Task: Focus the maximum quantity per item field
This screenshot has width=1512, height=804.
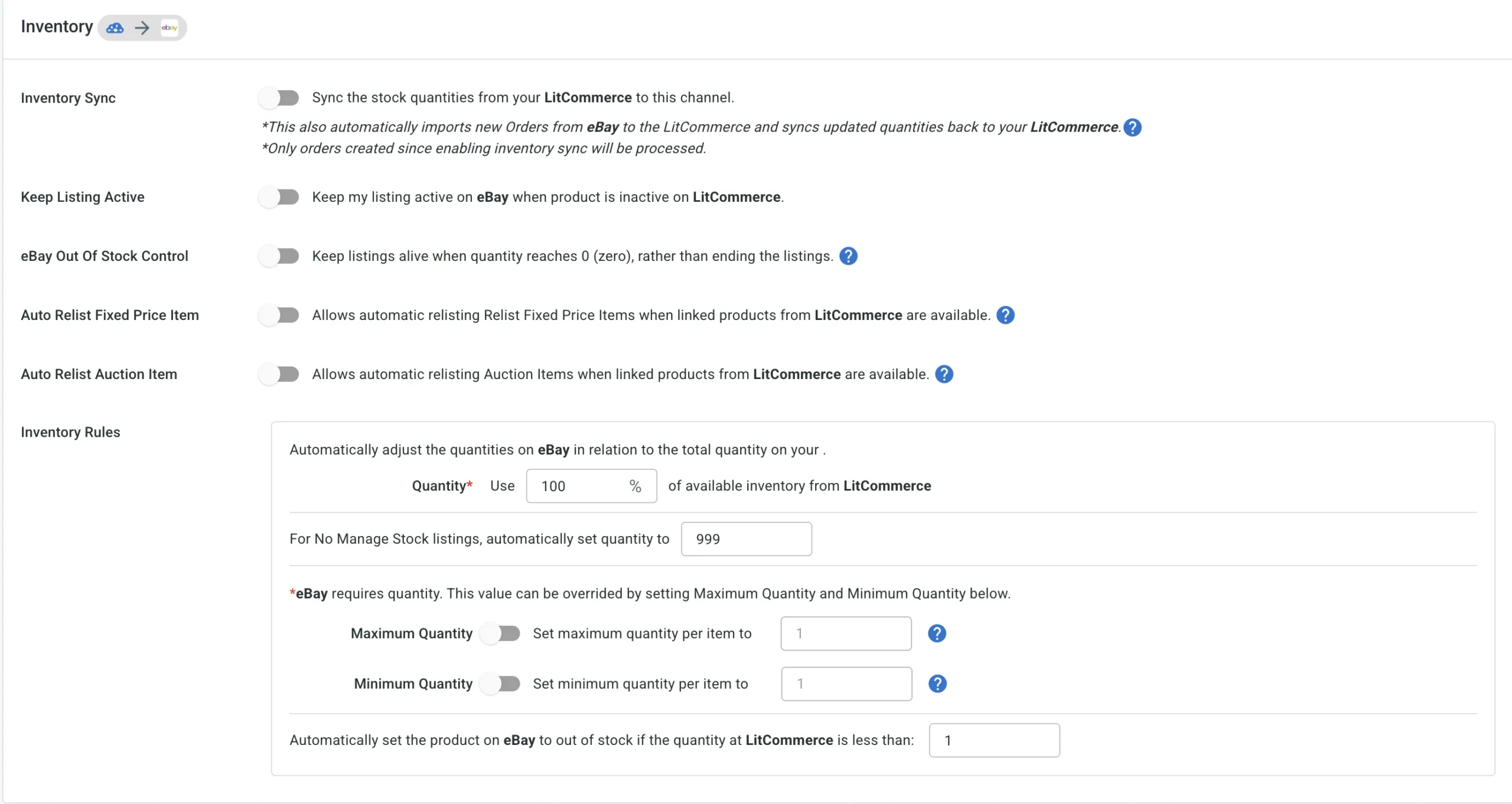Action: [x=846, y=633]
